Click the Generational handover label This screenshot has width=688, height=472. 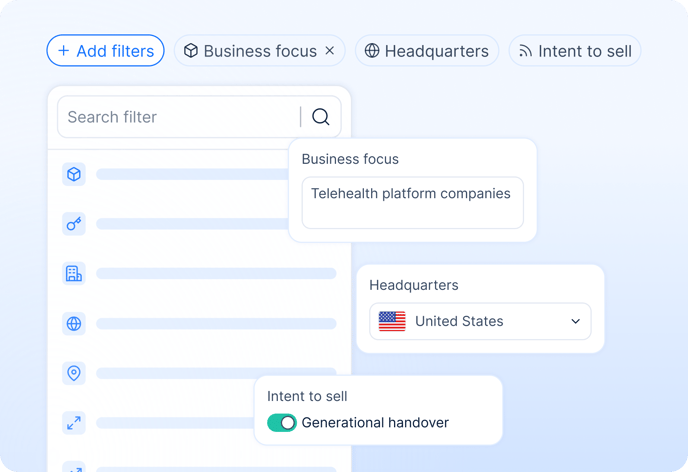[375, 423]
